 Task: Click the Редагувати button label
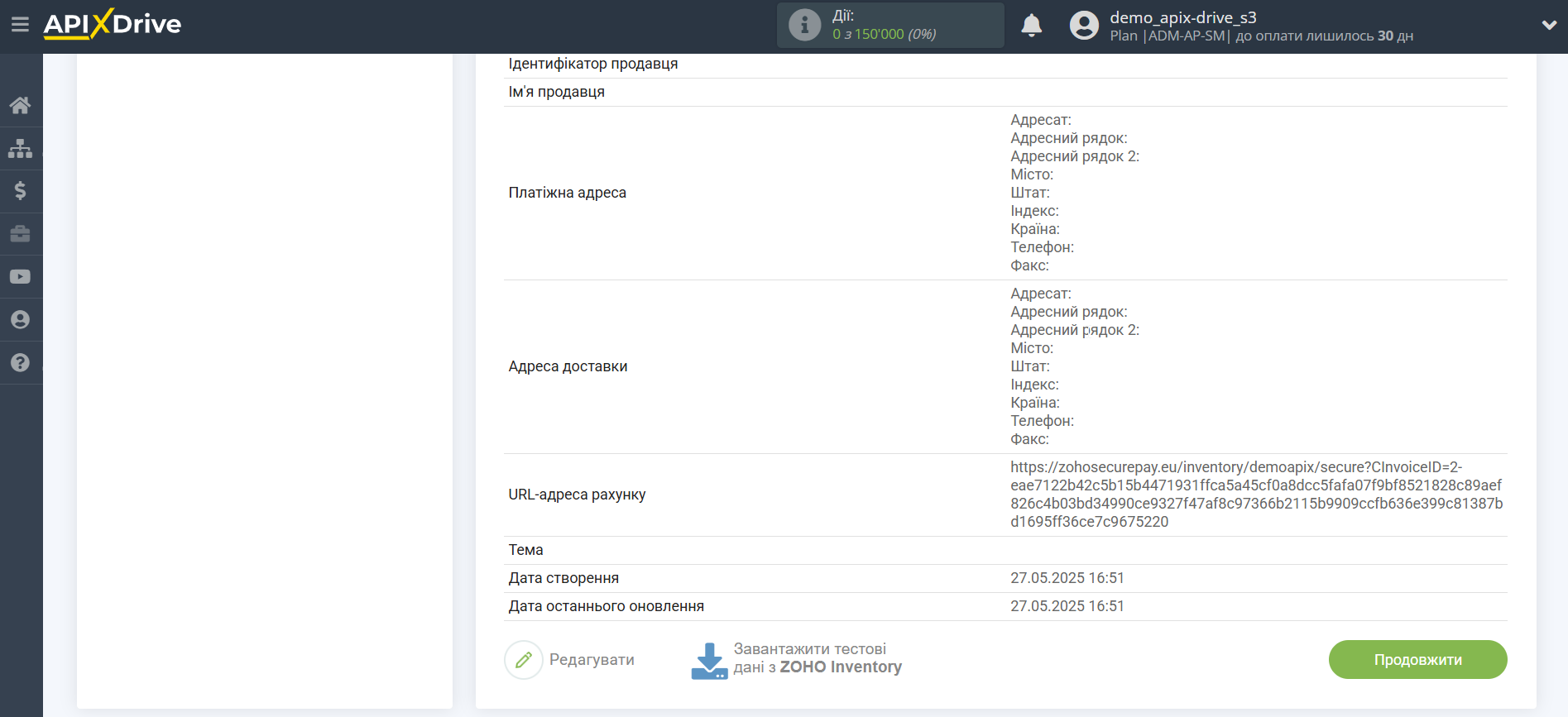tap(592, 660)
